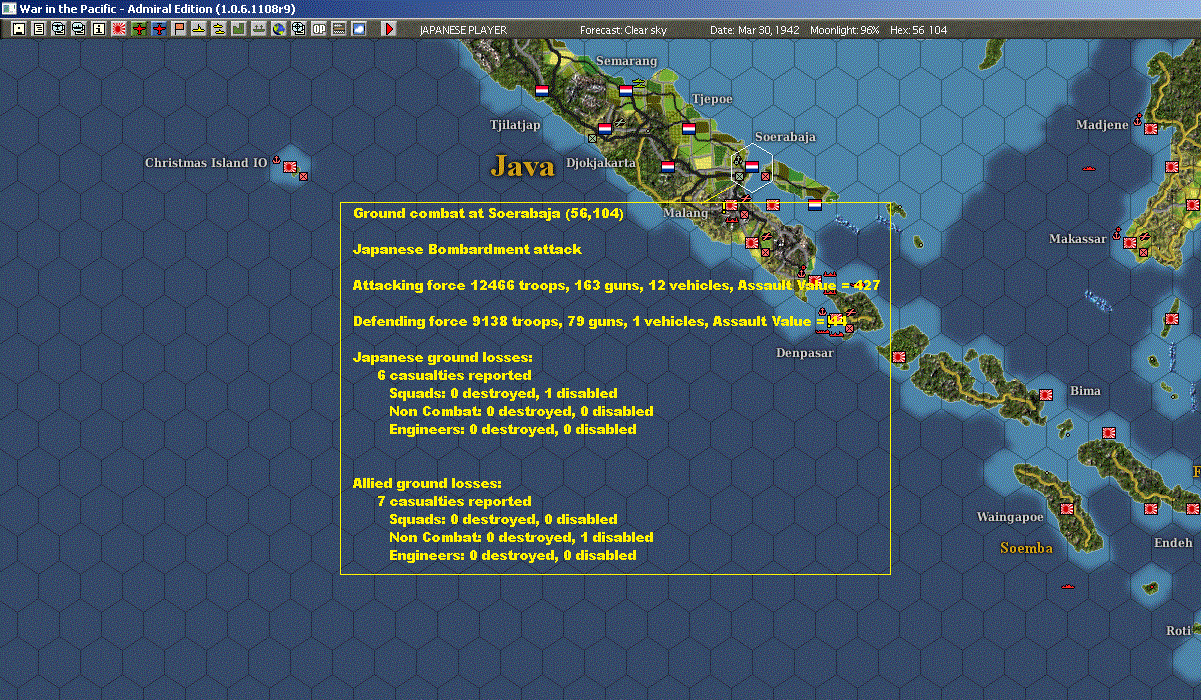
Task: Click red airplane on green background icon
Action: 139,29
